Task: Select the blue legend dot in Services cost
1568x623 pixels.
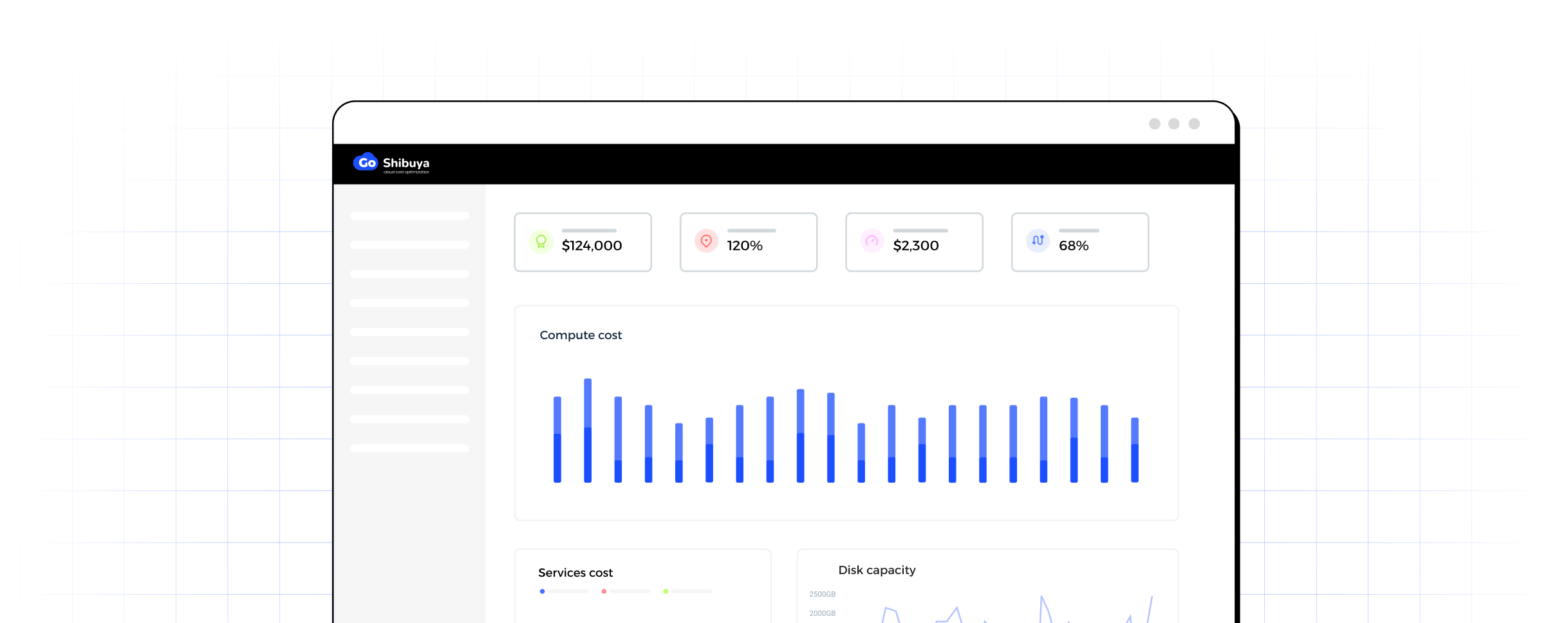Action: [x=543, y=591]
